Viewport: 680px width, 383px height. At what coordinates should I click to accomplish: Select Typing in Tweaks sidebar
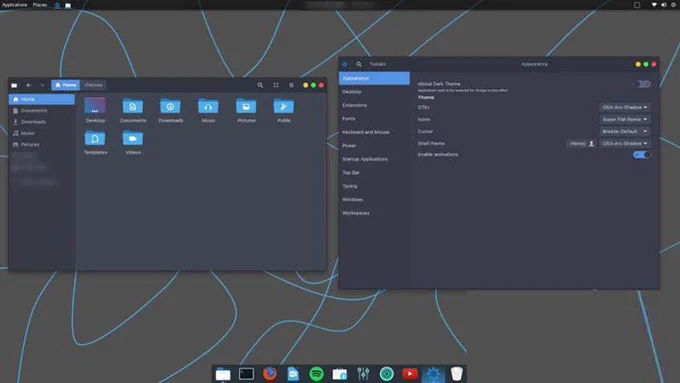point(374,186)
